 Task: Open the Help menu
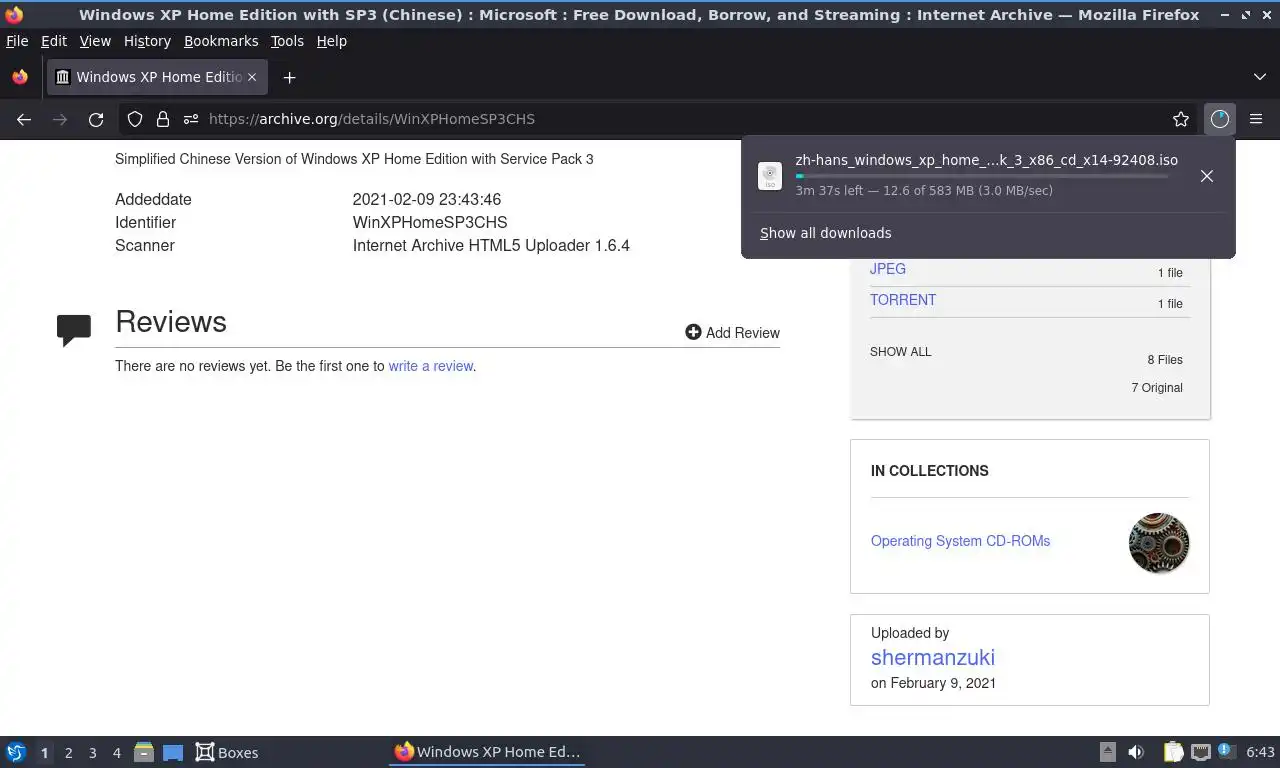[x=331, y=41]
